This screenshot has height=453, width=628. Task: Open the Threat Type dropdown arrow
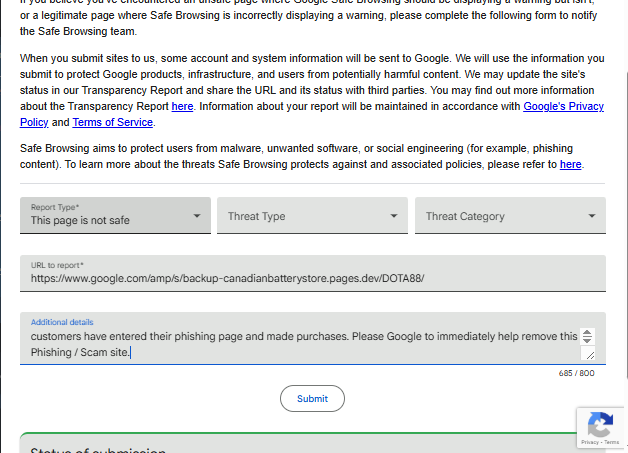pos(394,216)
